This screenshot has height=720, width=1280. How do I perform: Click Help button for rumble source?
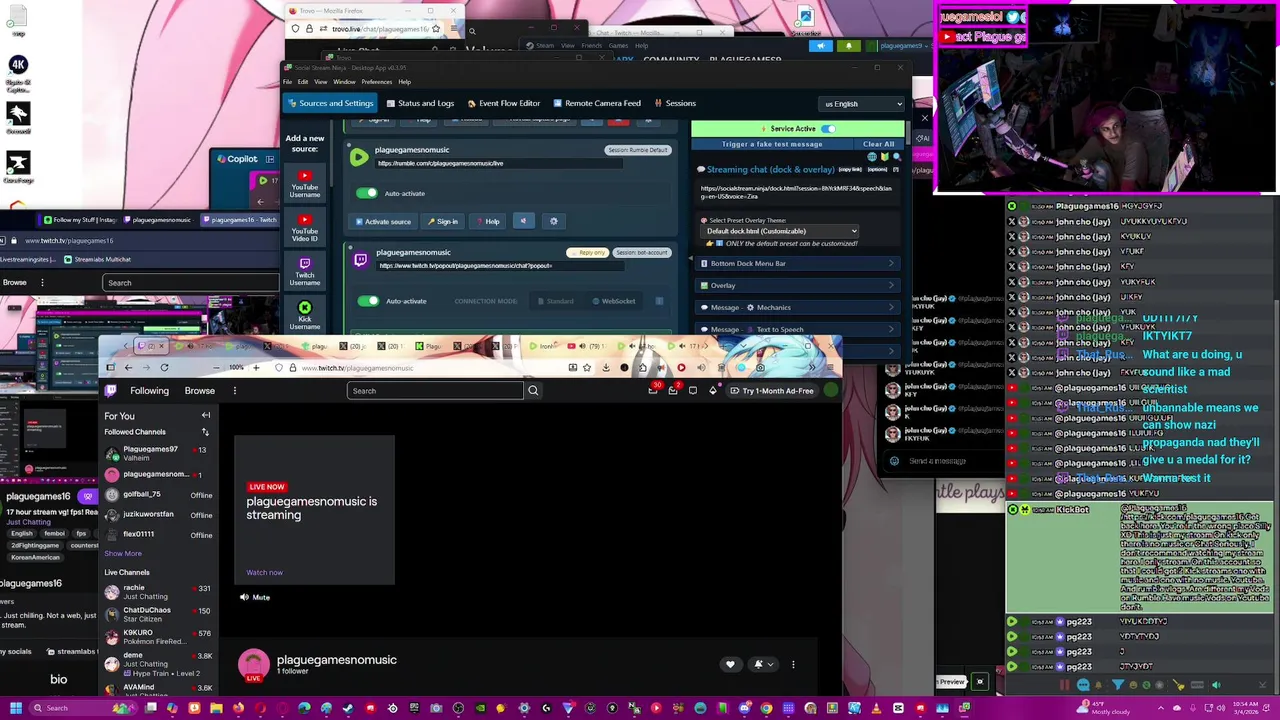coord(488,221)
